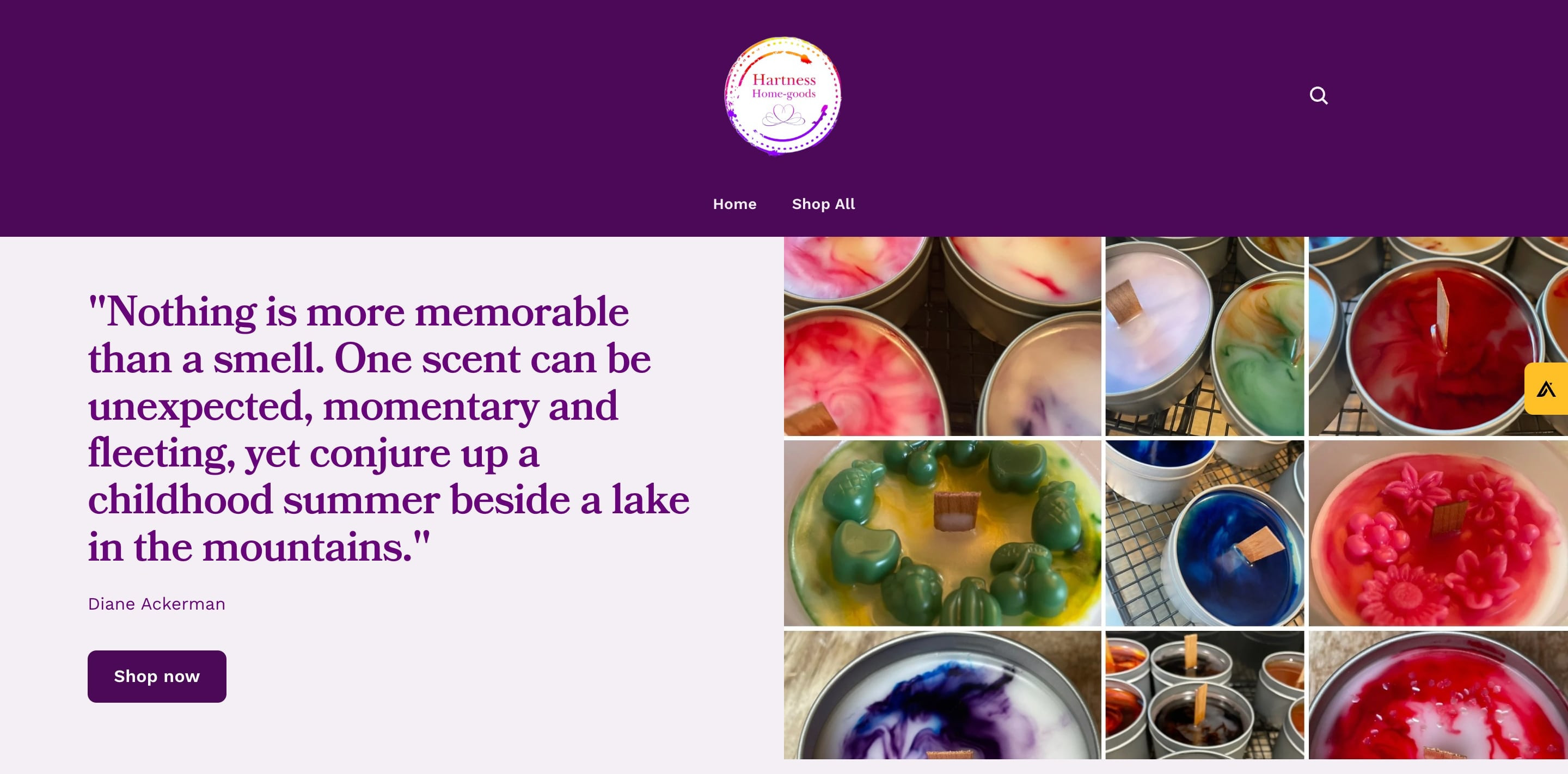Open the yellow accessibility widget tab
Viewport: 1568px width, 774px height.
click(1546, 388)
